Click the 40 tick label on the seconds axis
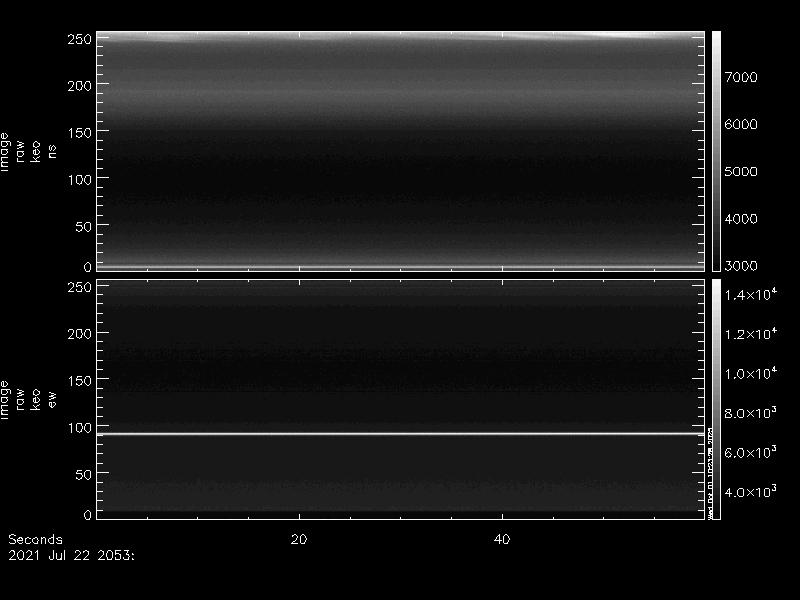The height and width of the screenshot is (600, 800). (503, 539)
